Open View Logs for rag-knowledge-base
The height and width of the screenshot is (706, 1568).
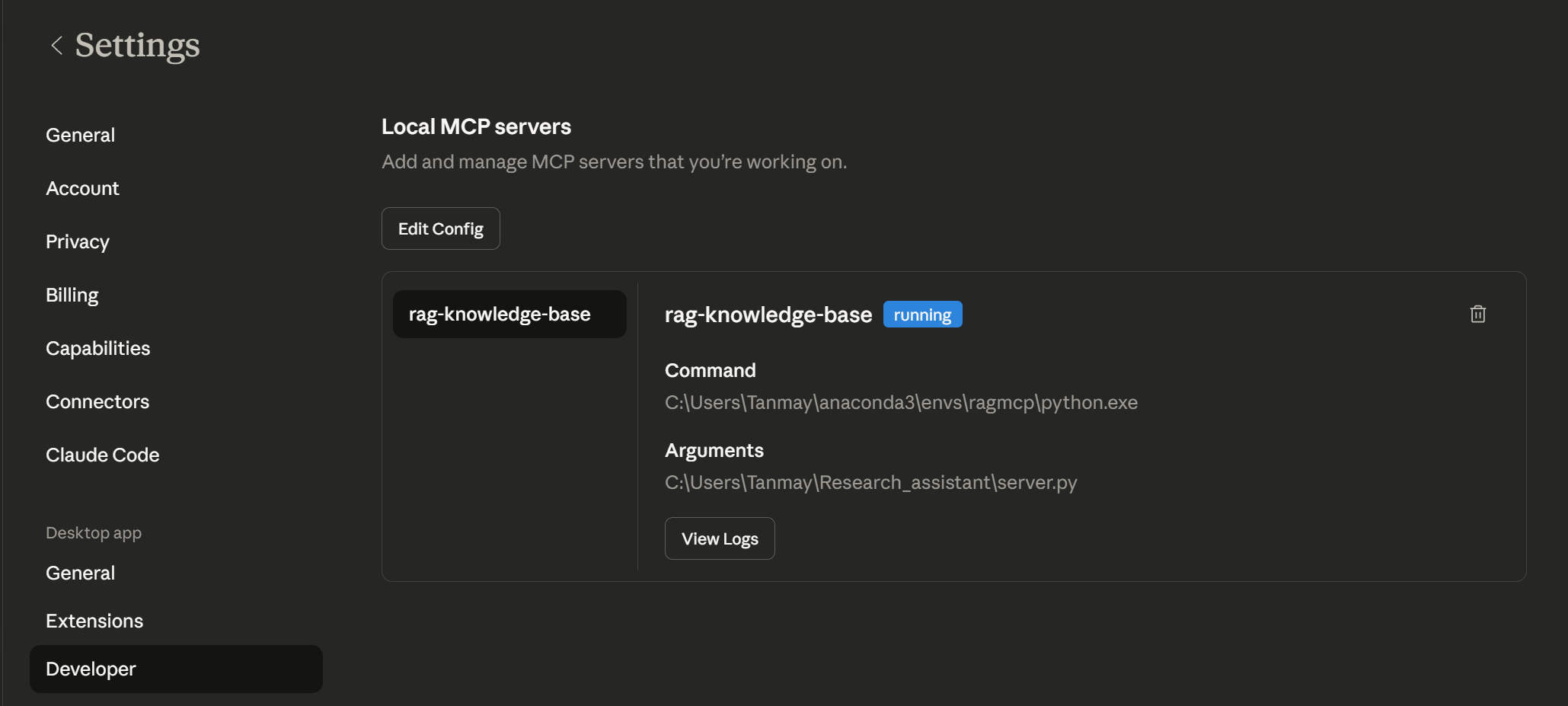click(x=719, y=538)
